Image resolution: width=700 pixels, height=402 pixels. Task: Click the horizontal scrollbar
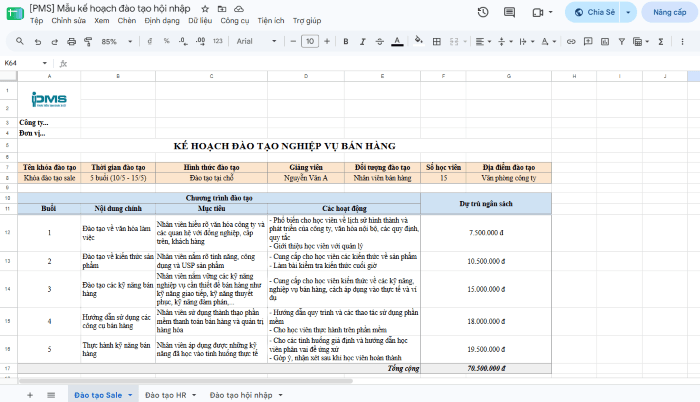coord(185,381)
